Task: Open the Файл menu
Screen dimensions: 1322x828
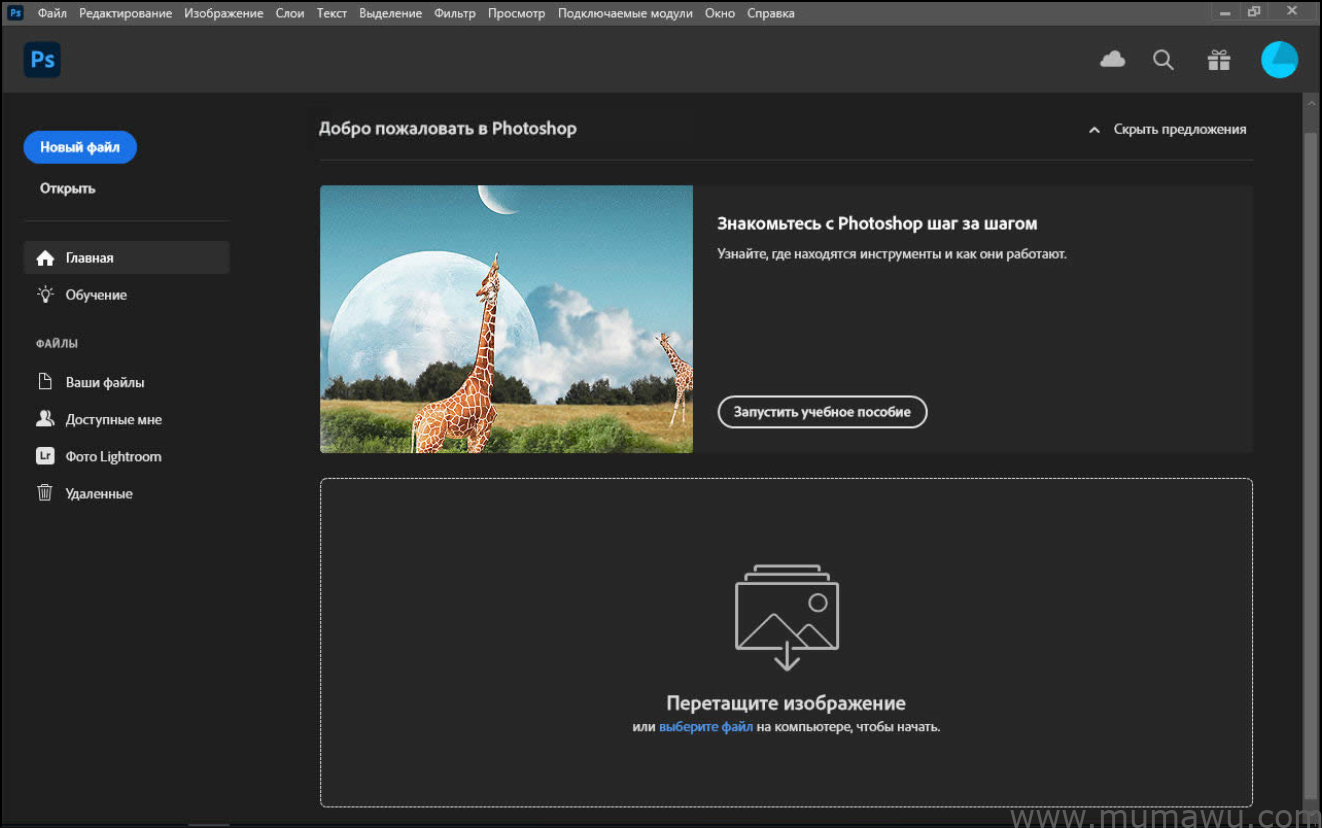Action: (51, 13)
